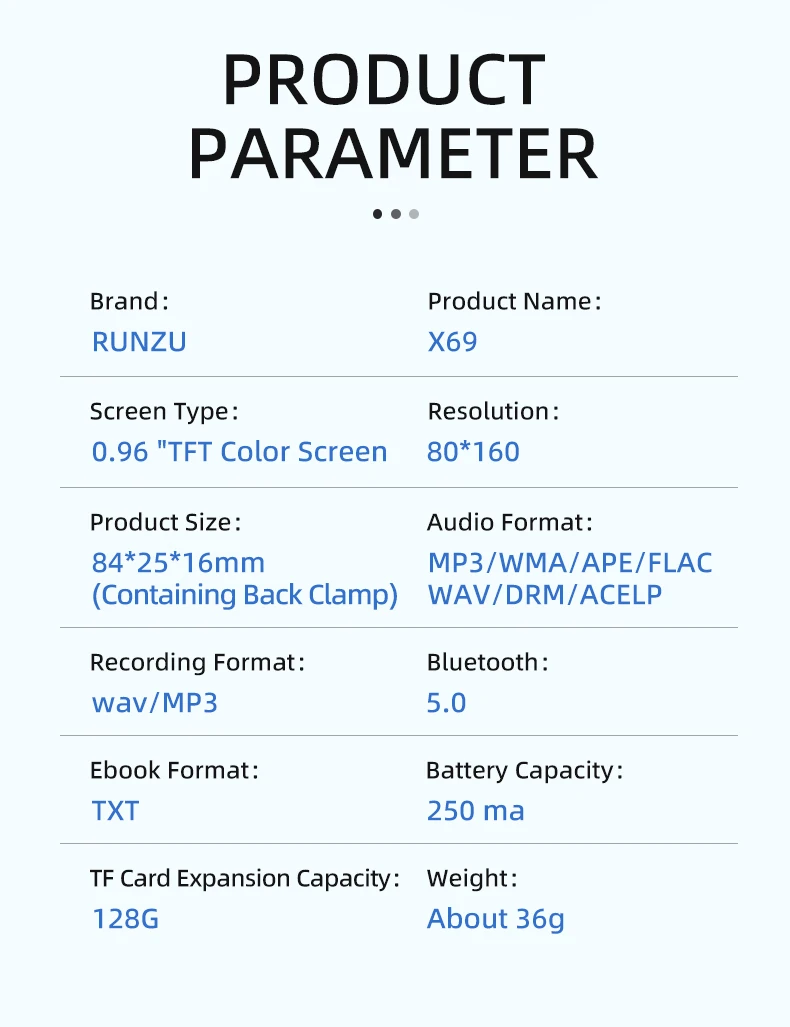Viewport: 790px width, 1027px height.
Task: Click the 80*160 resolution value
Action: (473, 452)
